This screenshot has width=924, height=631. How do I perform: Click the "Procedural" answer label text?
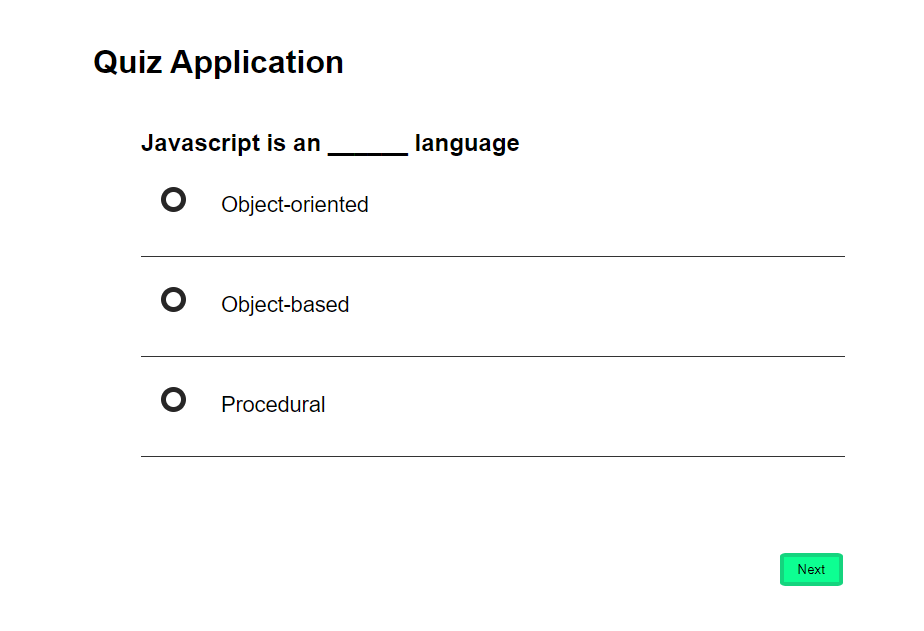273,405
